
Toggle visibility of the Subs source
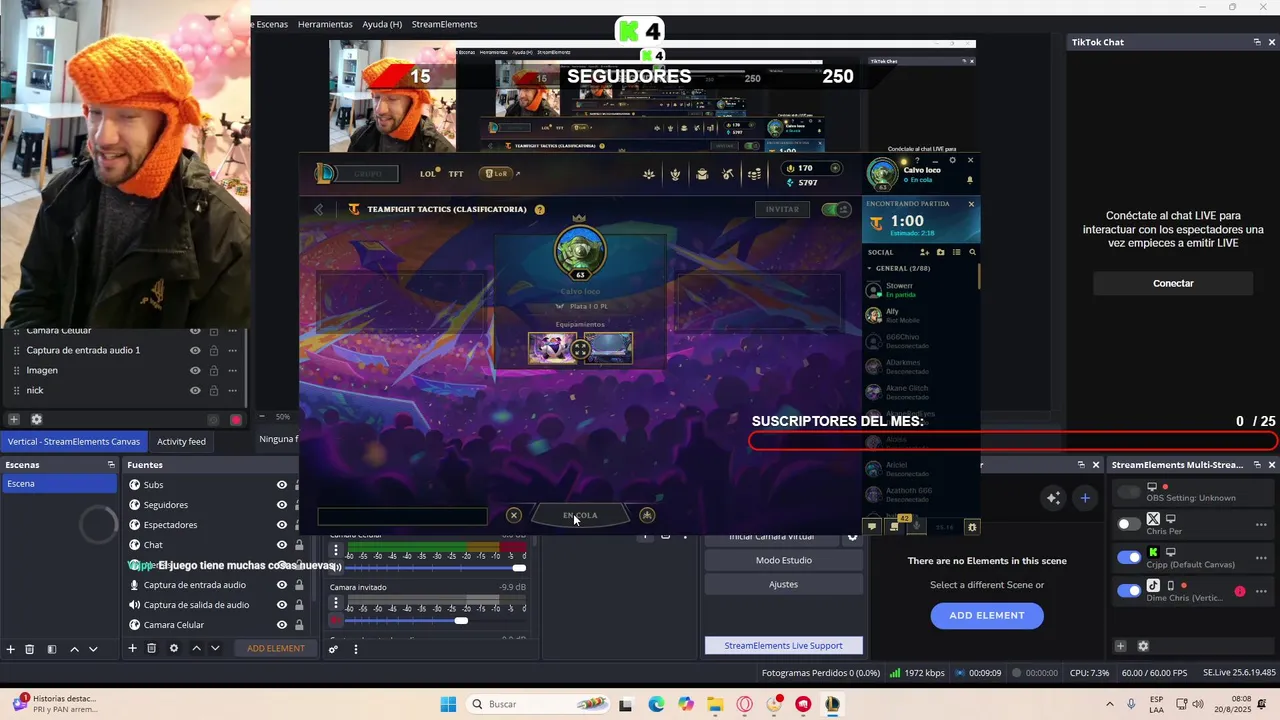pos(282,485)
